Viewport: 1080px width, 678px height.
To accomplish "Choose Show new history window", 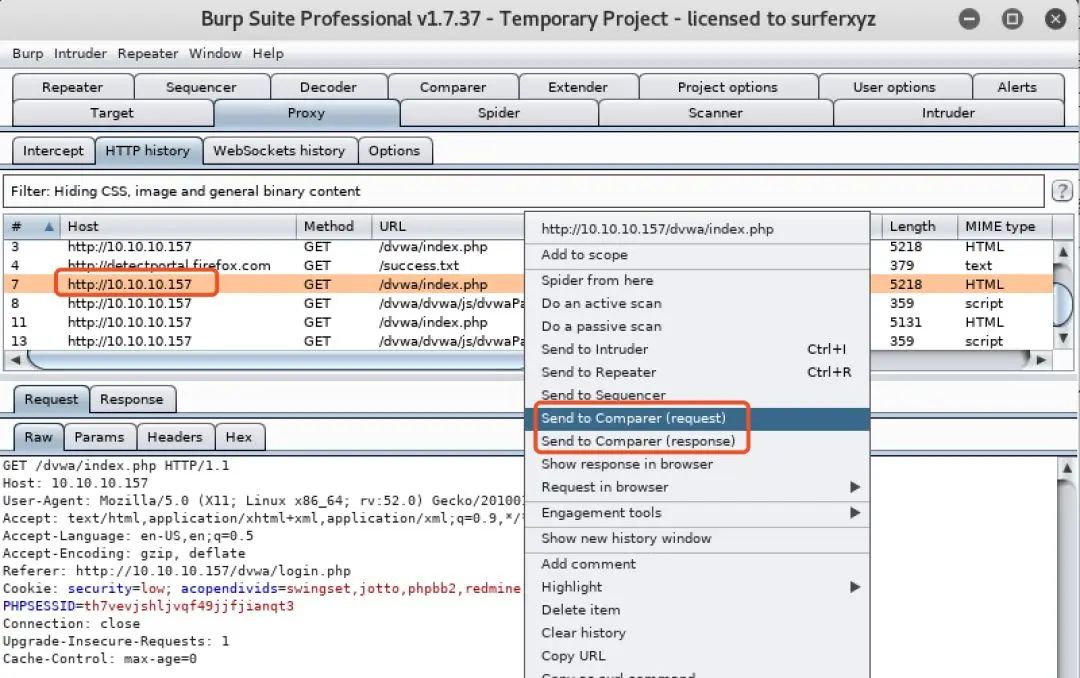I will point(697,539).
